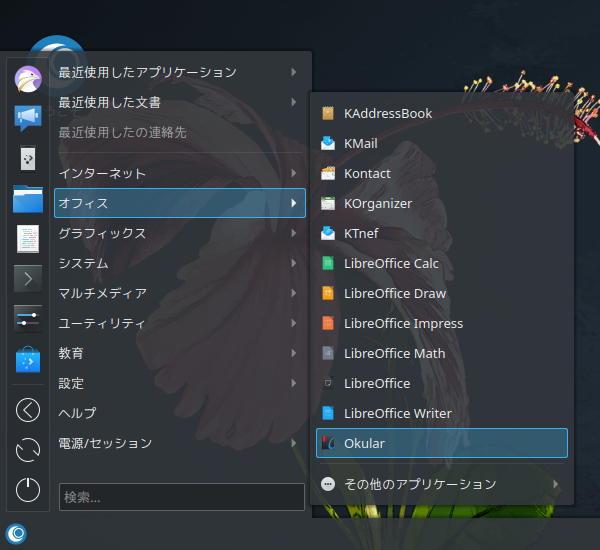
Task: Launch Kontact from the office submenu
Action: (x=442, y=173)
